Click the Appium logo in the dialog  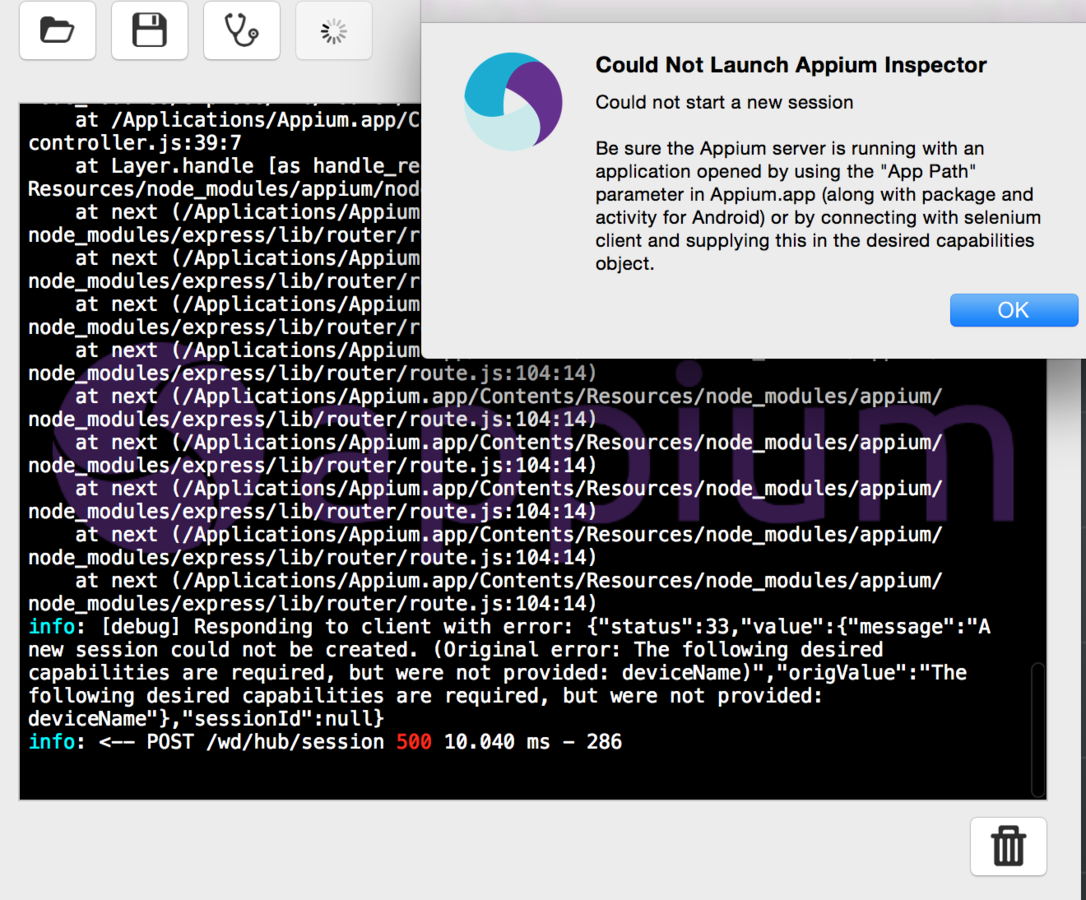513,102
